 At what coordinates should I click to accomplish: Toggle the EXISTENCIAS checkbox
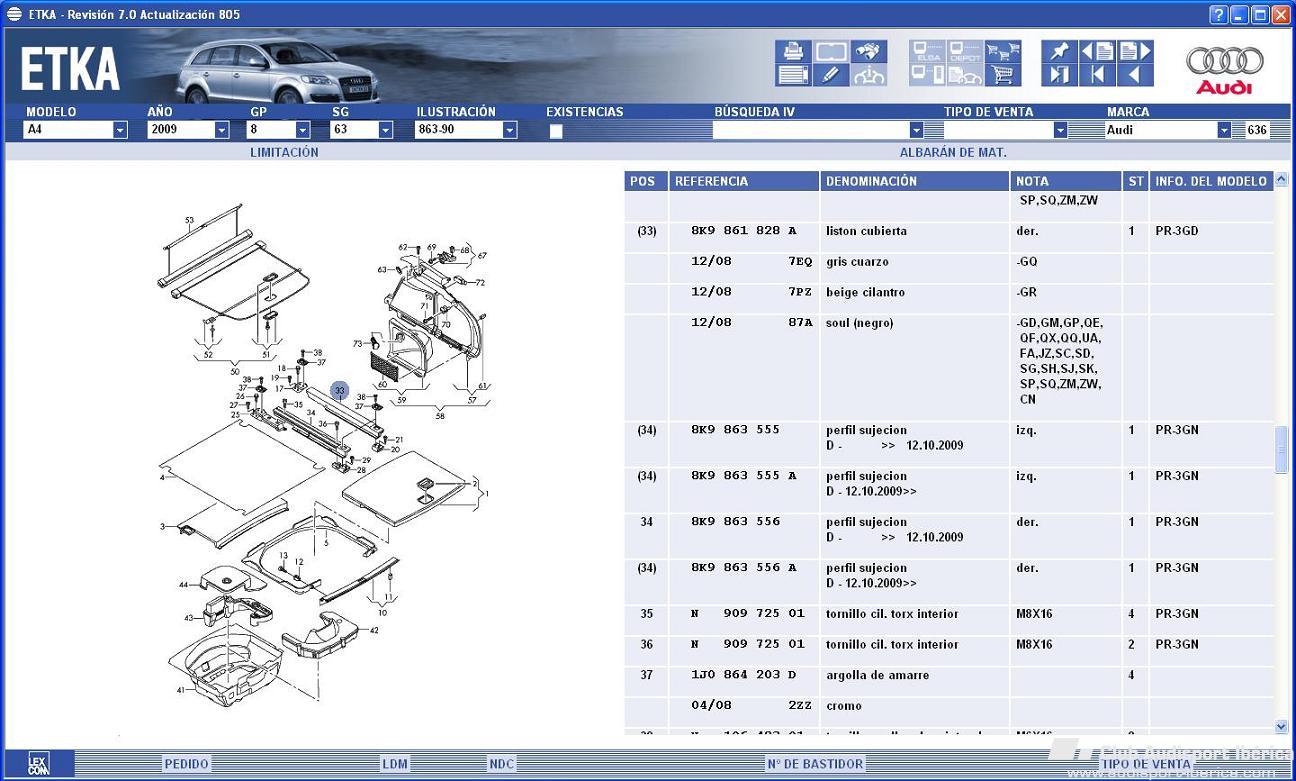tap(556, 131)
